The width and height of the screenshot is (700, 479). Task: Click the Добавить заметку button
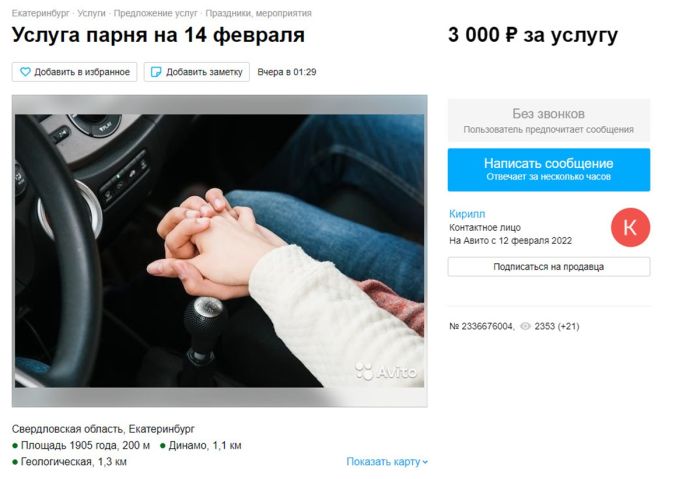point(196,72)
